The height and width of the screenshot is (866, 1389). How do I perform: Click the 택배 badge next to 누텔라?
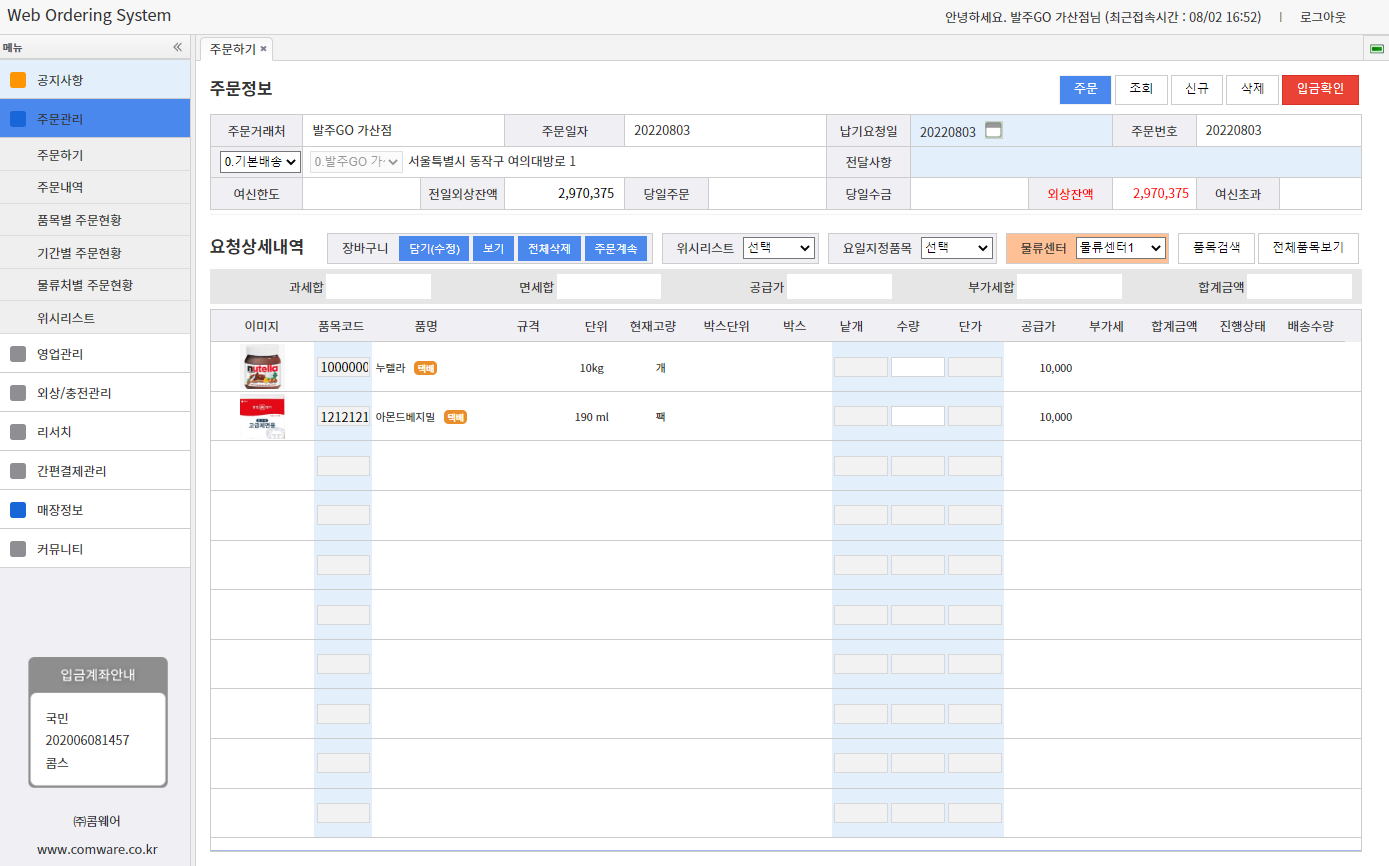[426, 368]
